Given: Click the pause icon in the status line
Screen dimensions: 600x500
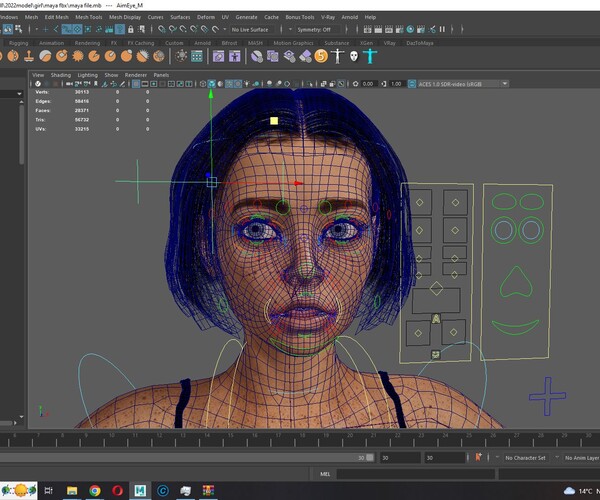Looking at the screenshot, I should pyautogui.click(x=442, y=29).
